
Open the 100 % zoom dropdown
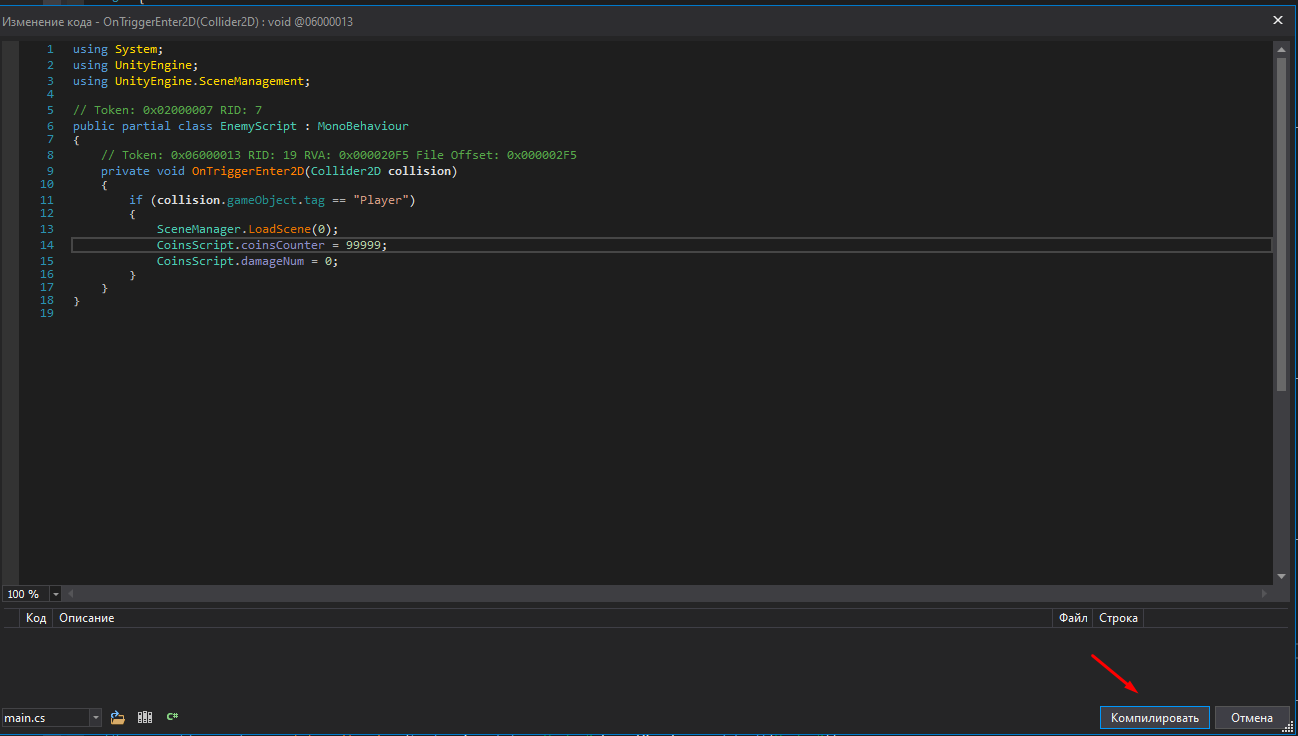tap(55, 594)
